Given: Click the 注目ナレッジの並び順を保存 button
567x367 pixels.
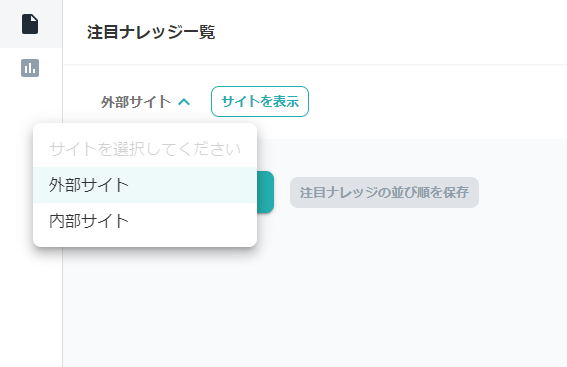Looking at the screenshot, I should (384, 192).
